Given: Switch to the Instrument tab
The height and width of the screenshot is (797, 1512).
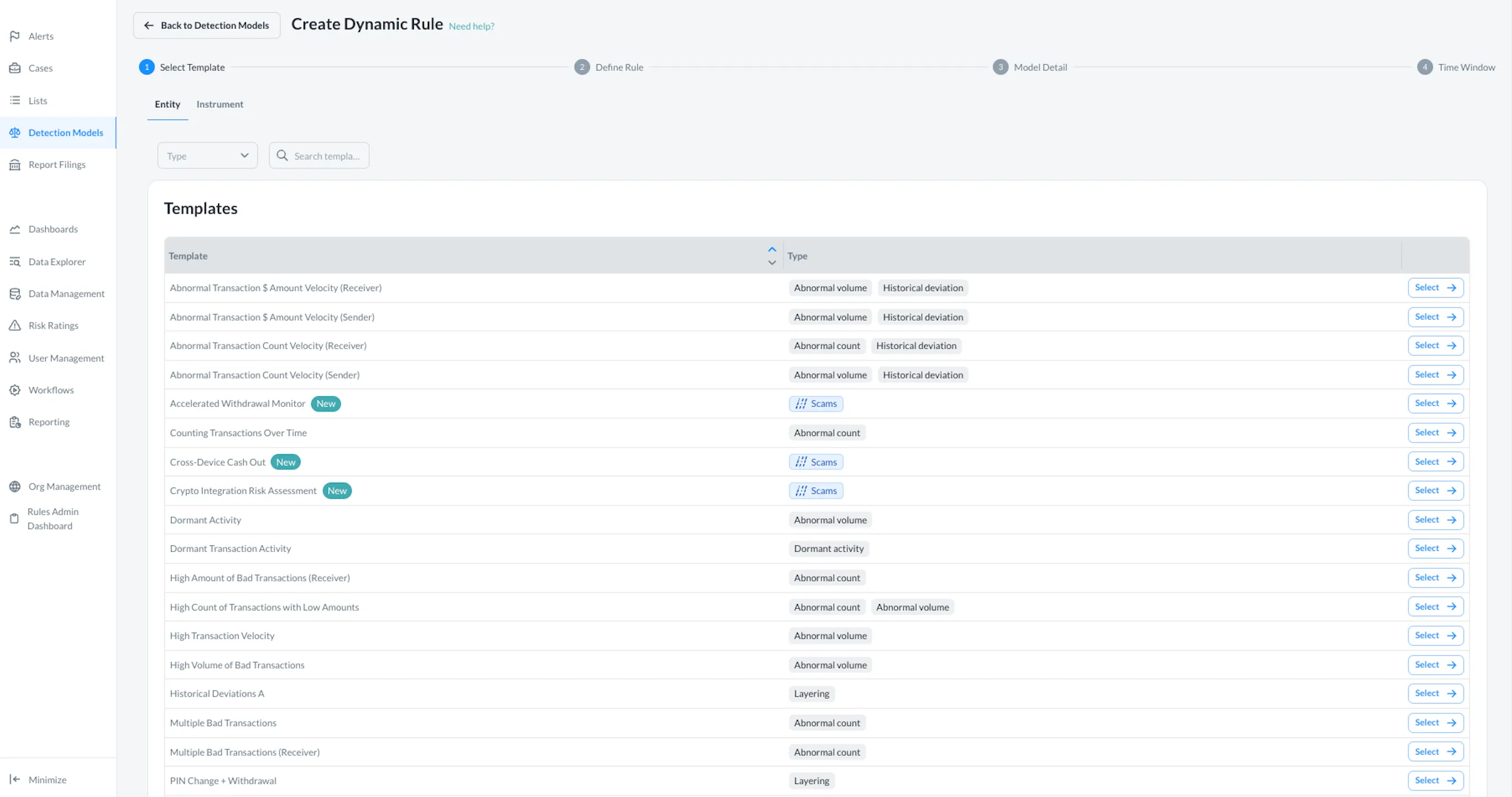Looking at the screenshot, I should (x=220, y=104).
